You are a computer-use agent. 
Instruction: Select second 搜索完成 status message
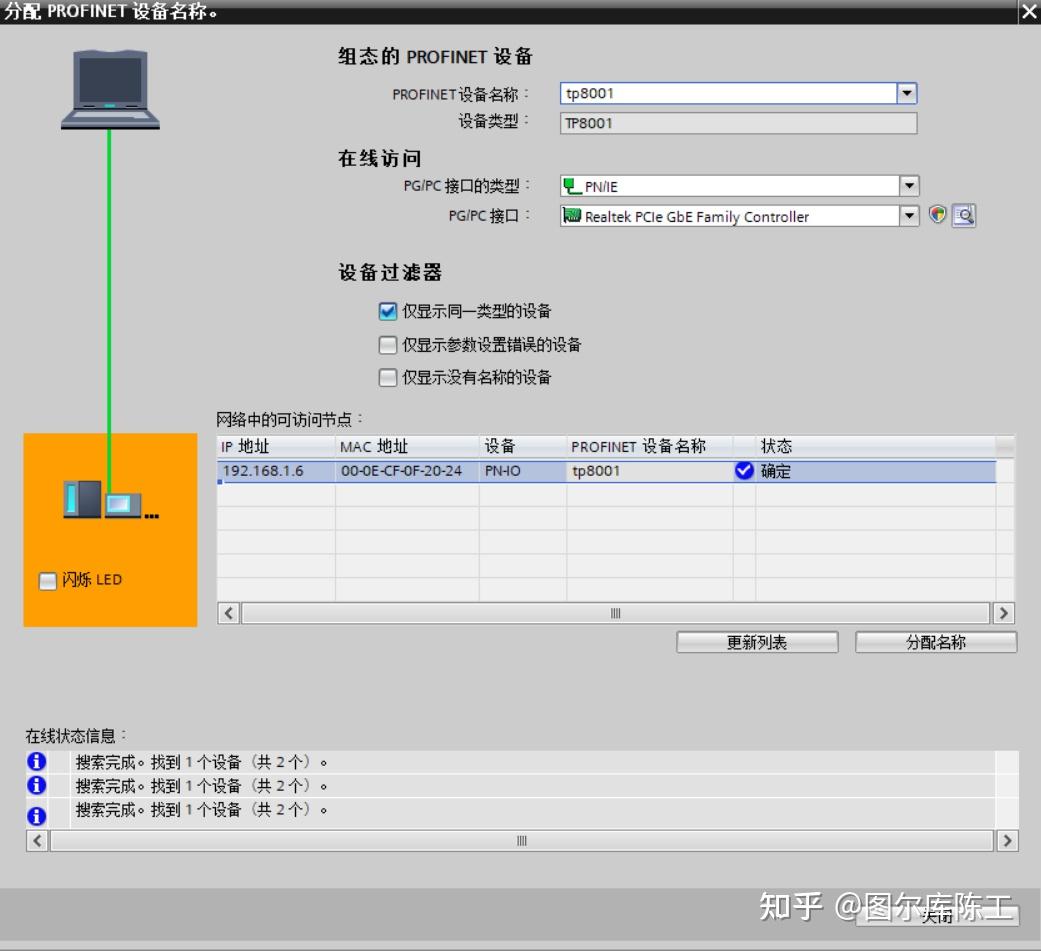[x=201, y=786]
